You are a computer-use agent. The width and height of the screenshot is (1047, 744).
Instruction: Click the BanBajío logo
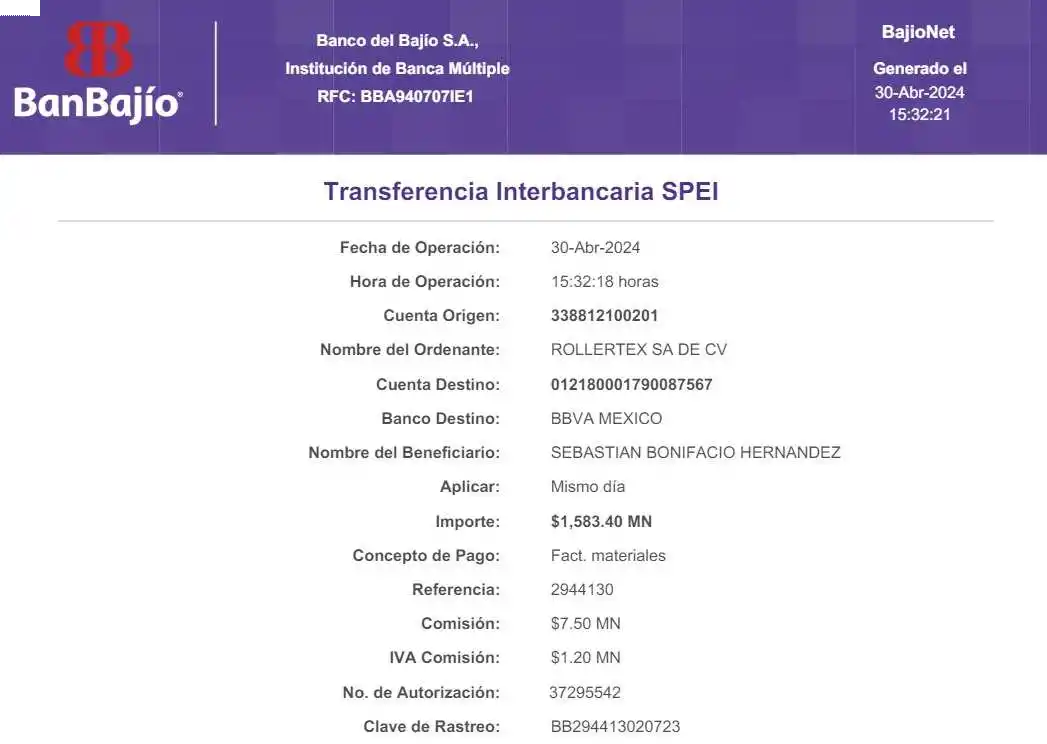(x=98, y=73)
